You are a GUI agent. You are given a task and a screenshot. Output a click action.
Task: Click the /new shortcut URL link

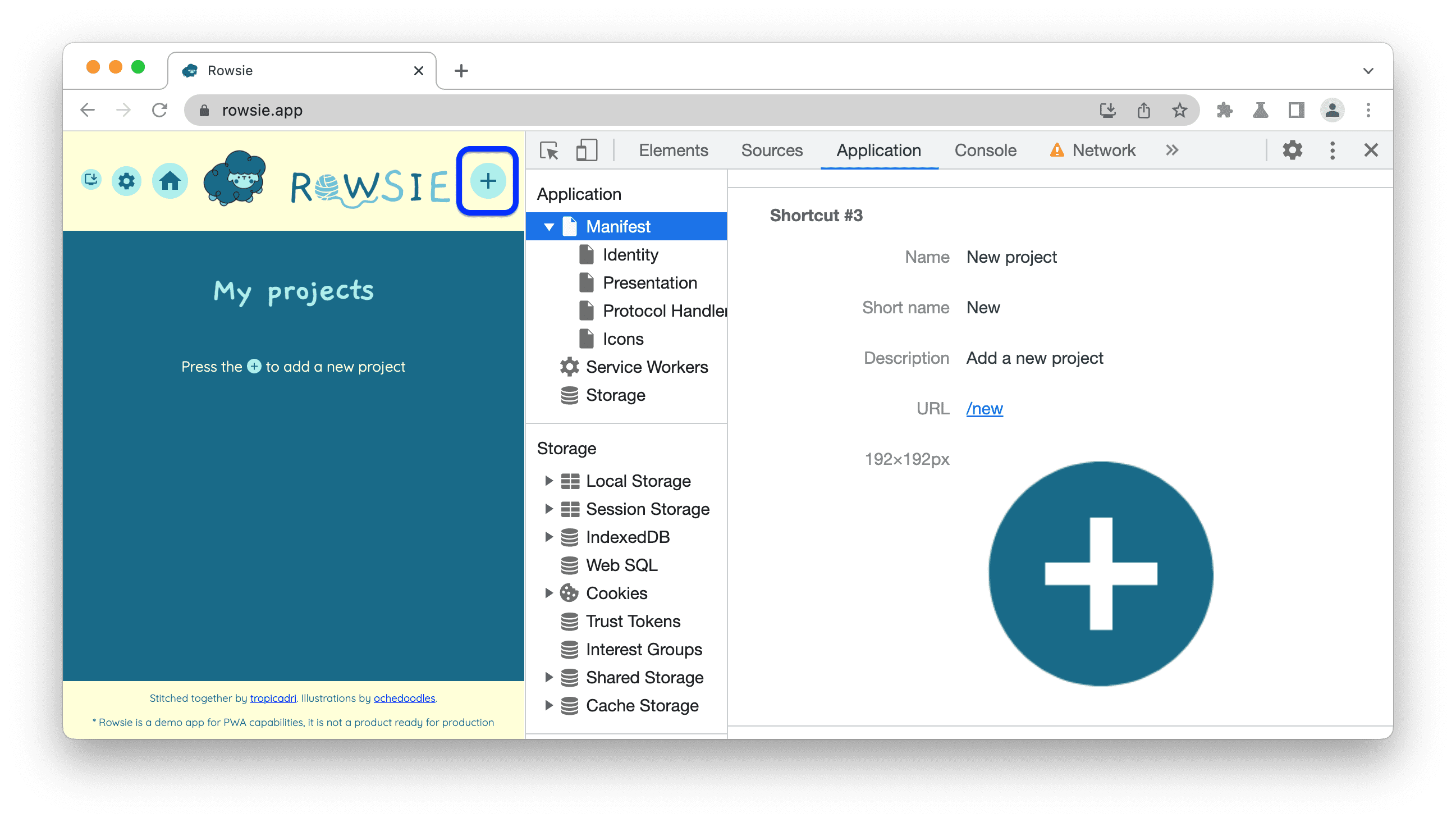[984, 407]
